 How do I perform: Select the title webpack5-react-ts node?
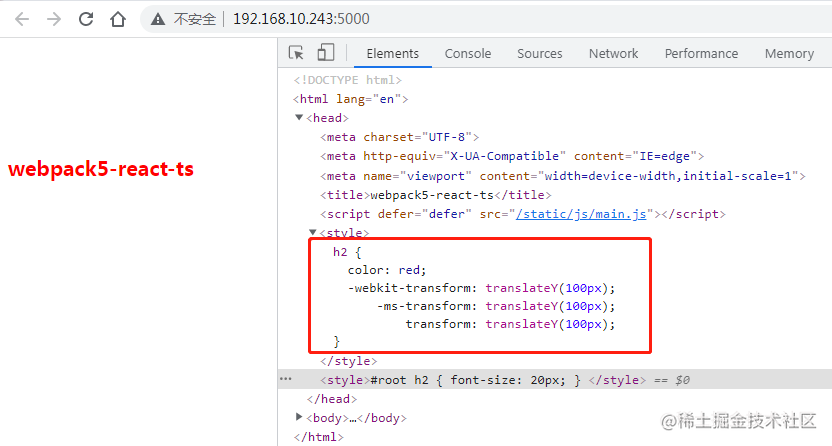tap(436, 195)
